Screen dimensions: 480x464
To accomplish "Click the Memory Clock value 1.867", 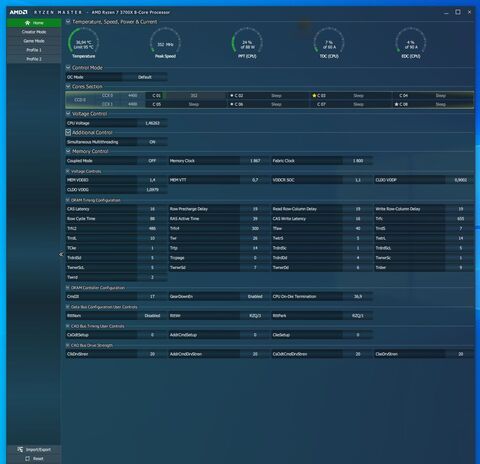I will pyautogui.click(x=255, y=160).
